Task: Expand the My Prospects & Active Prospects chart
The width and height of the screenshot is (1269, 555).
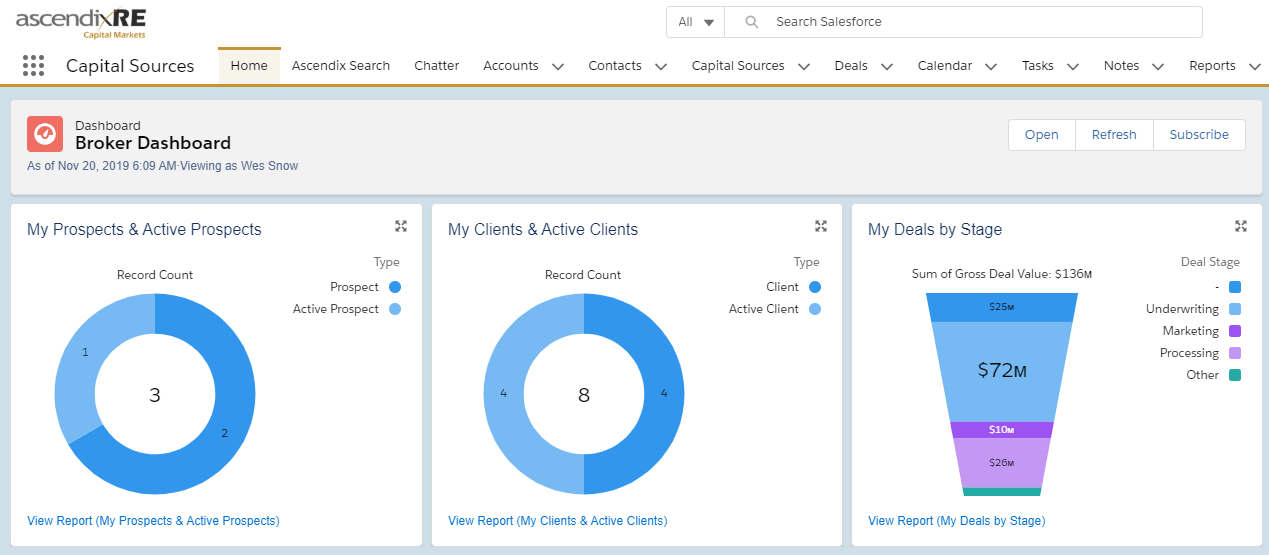Action: tap(401, 226)
